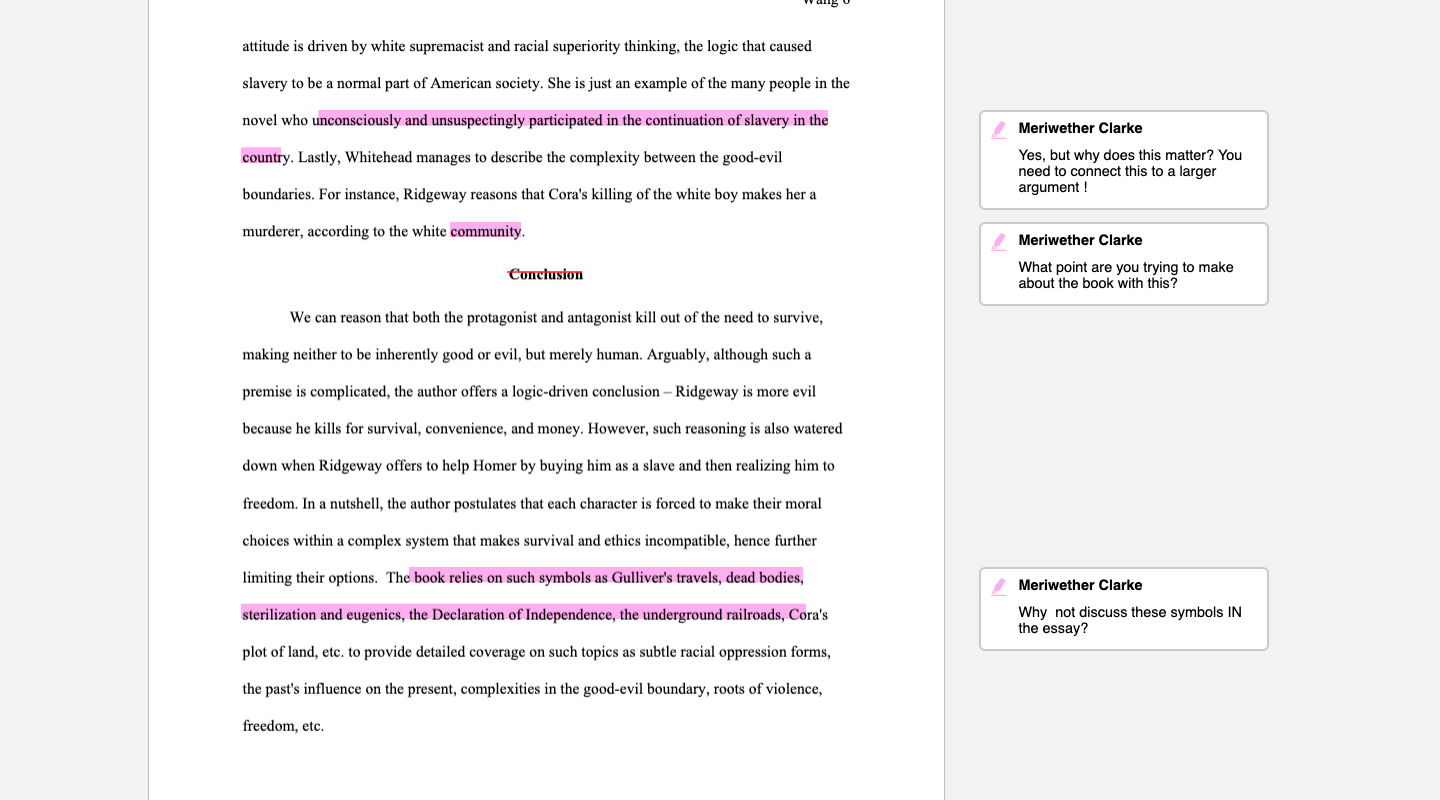Click the highlighter icon on the 'Yes, but why does this matter?' comment
This screenshot has width=1440, height=800.
[x=999, y=130]
